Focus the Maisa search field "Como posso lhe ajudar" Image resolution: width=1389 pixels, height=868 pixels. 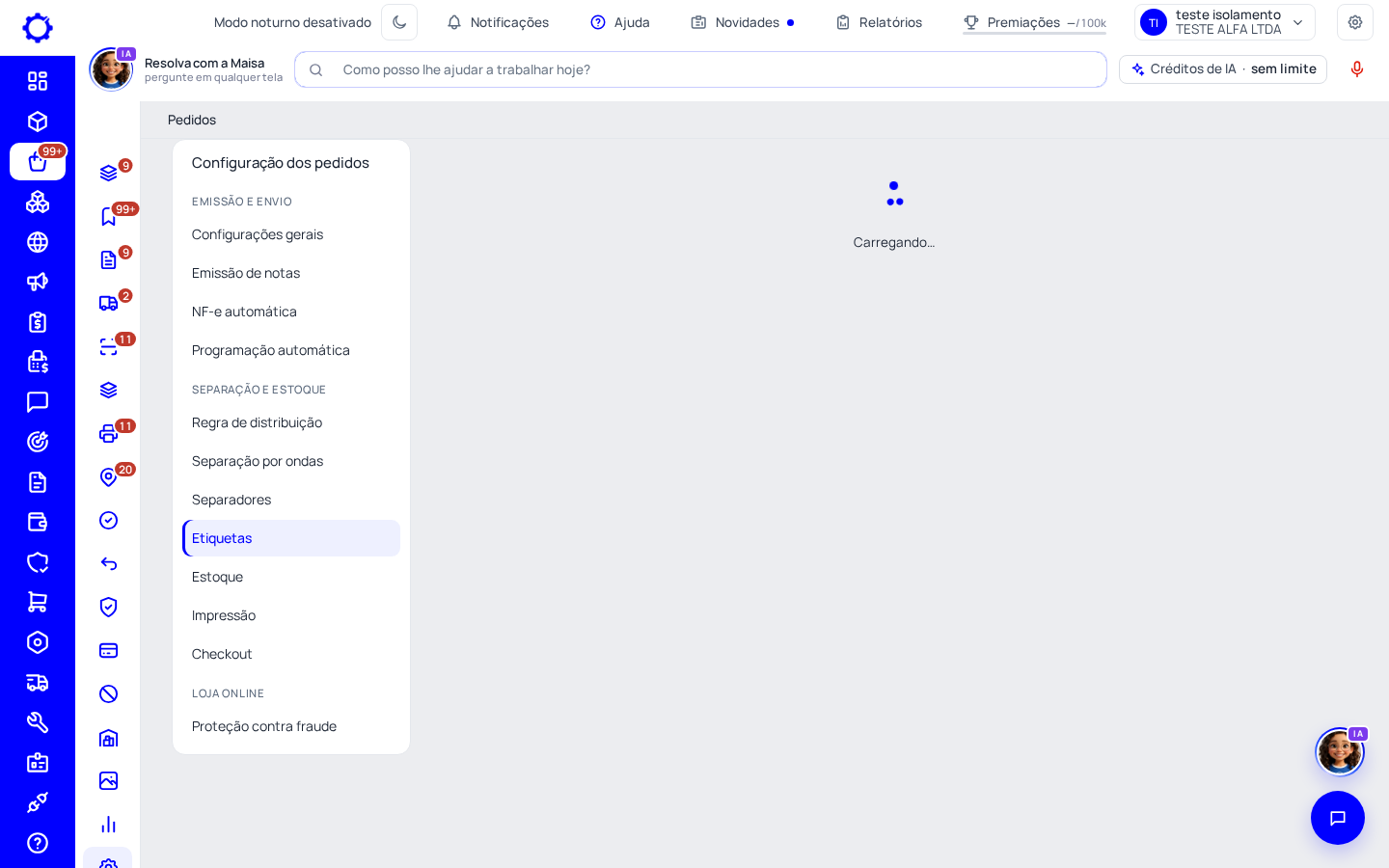coord(700,69)
